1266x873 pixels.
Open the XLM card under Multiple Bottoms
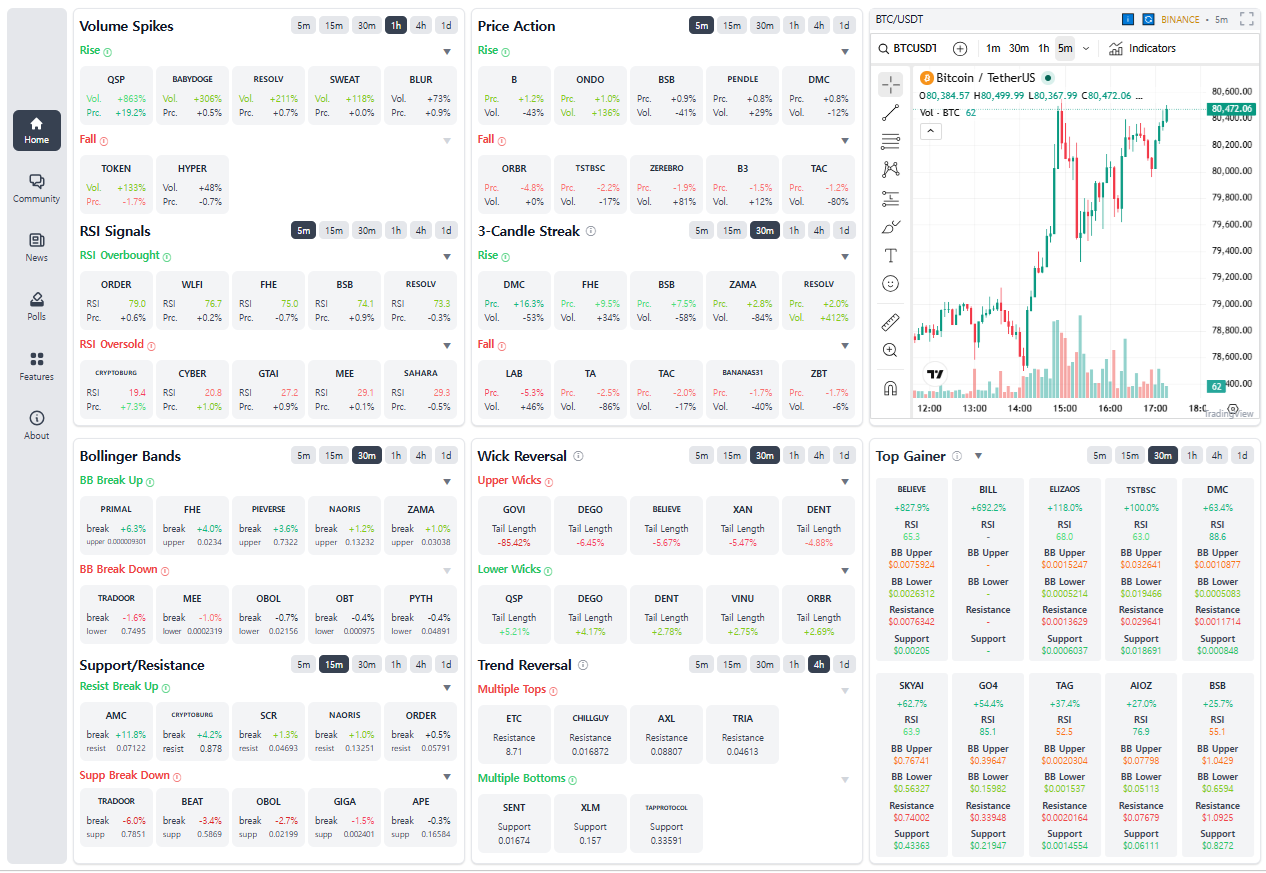(x=590, y=824)
